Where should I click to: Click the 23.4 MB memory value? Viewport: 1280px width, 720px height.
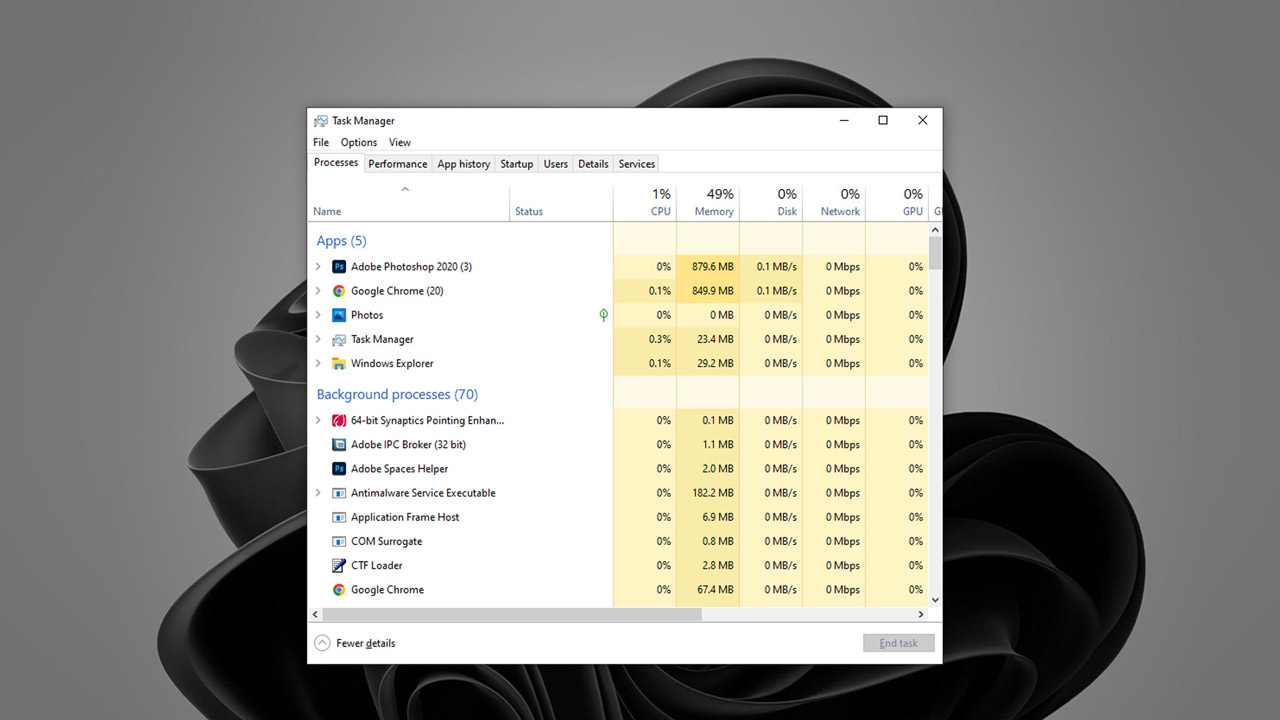716,339
